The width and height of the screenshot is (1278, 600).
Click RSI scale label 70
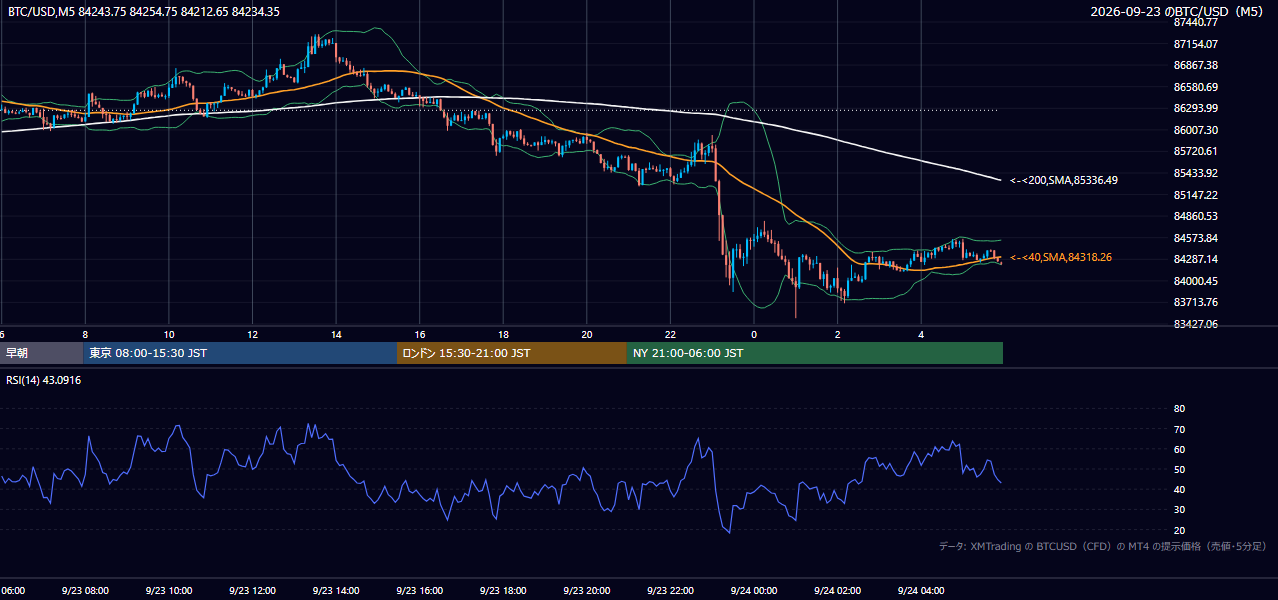(x=1179, y=429)
